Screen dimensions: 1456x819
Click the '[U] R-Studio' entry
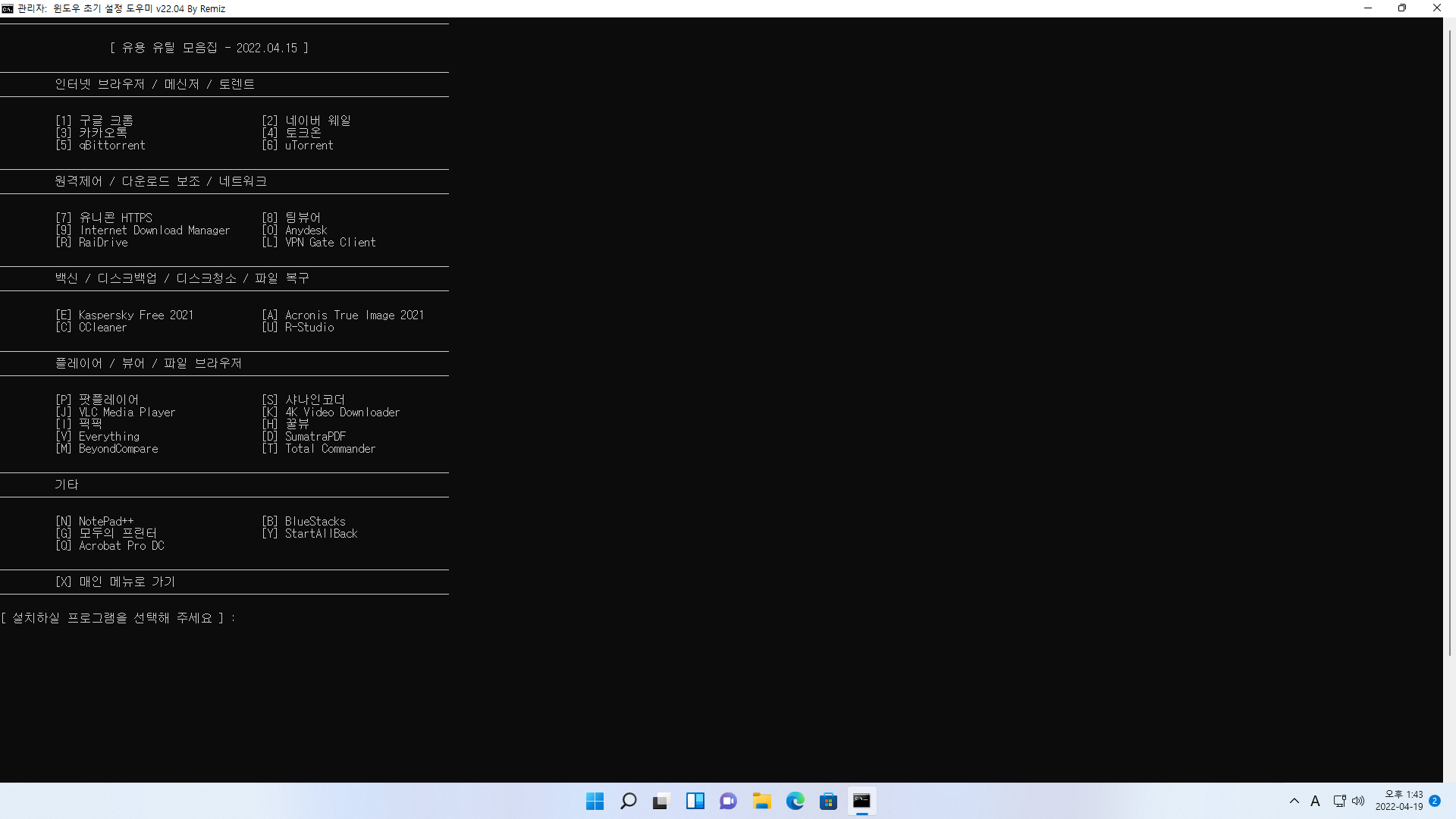click(x=298, y=328)
